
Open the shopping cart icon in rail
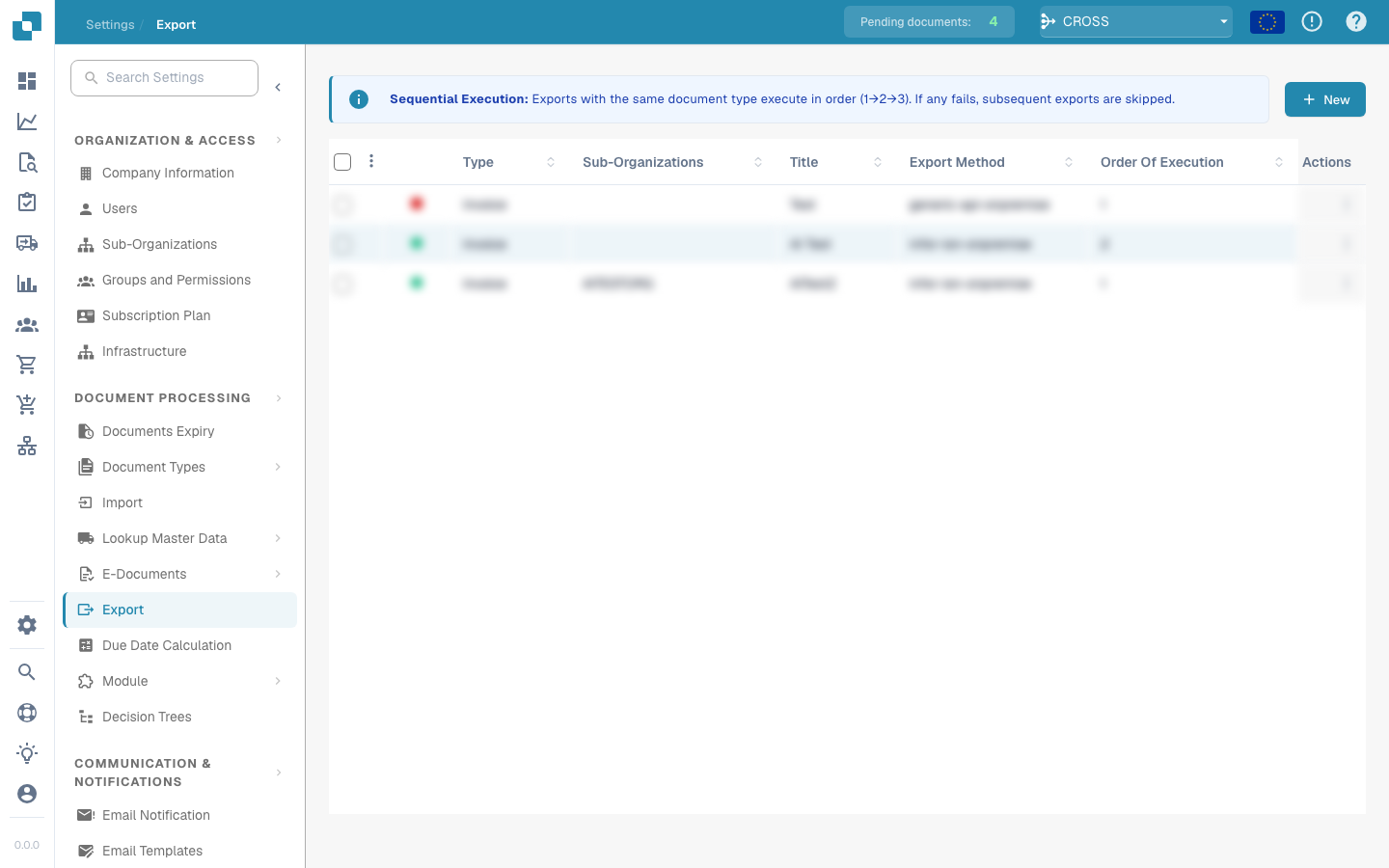point(27,365)
